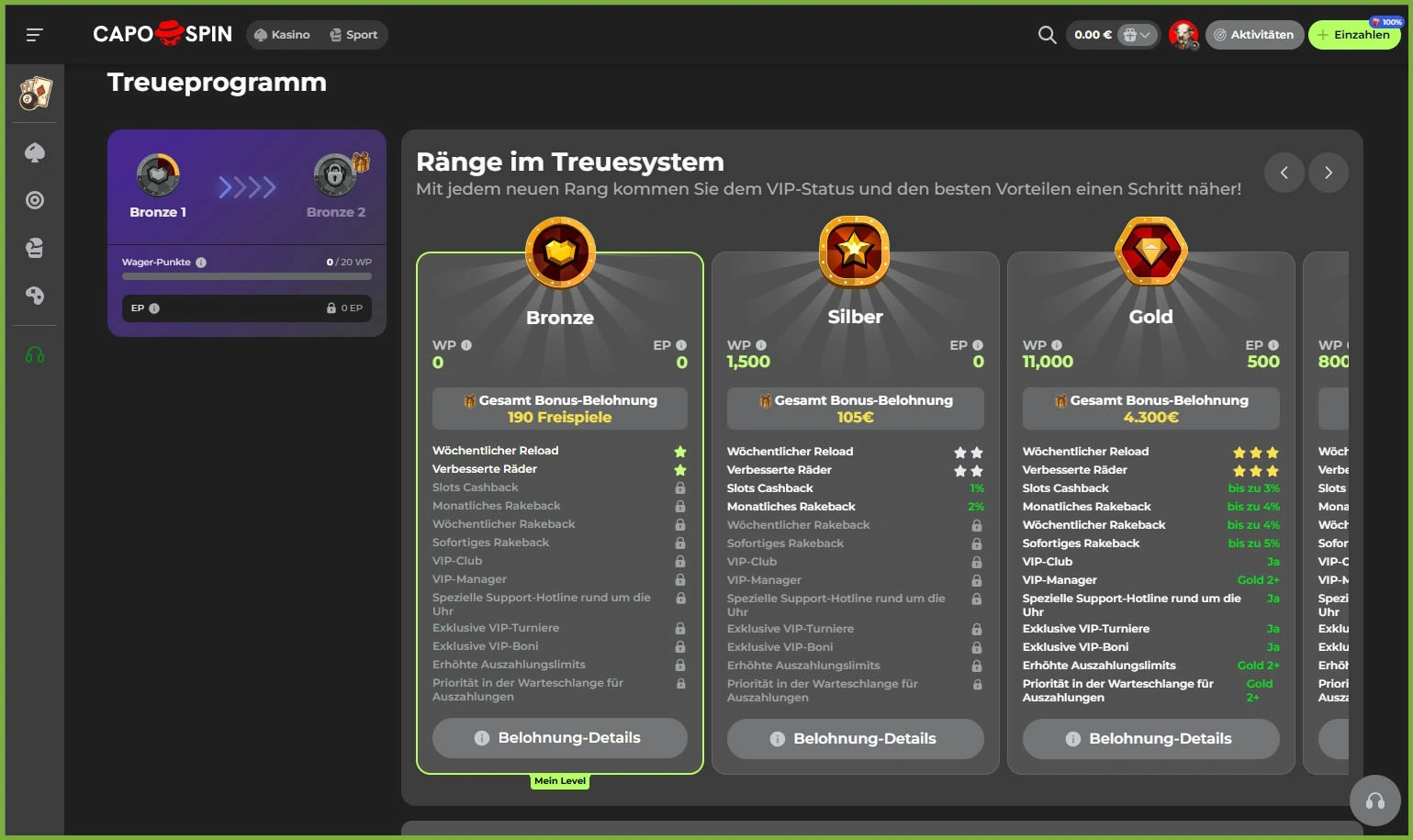The width and height of the screenshot is (1413, 840).
Task: Open floating support headset button
Action: (x=1374, y=801)
